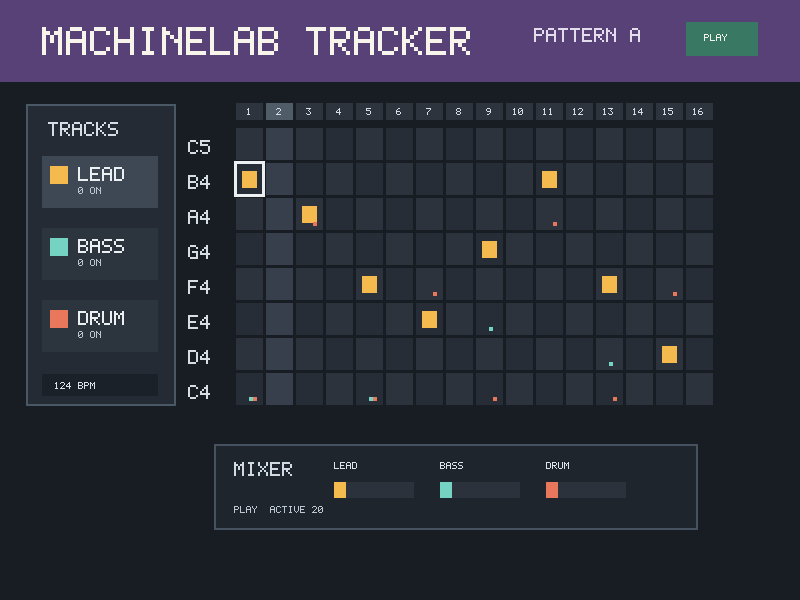800x600 pixels.
Task: Click the E4 row label
Action: click(x=199, y=322)
